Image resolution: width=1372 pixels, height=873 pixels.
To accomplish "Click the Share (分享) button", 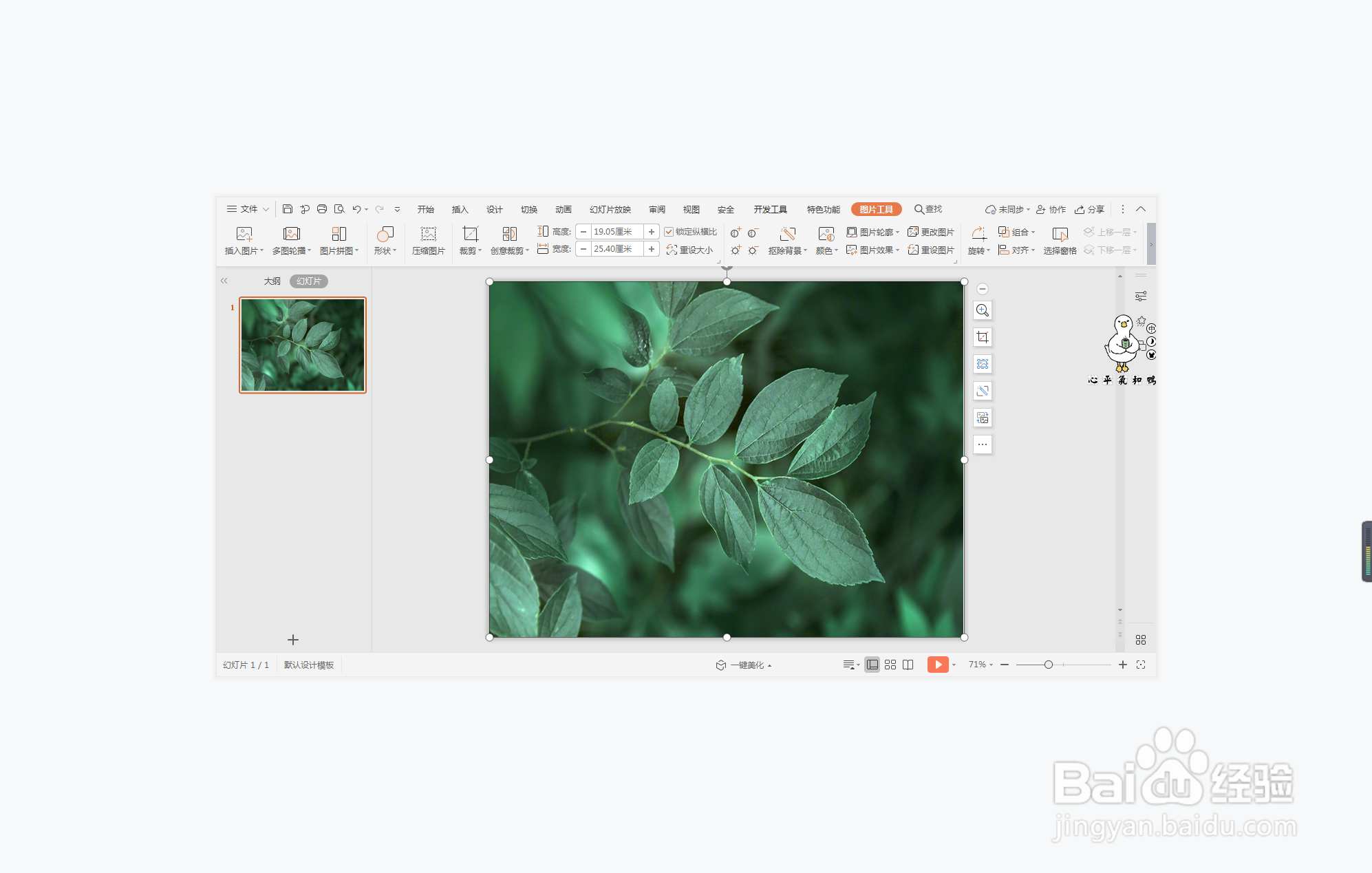I will [1090, 209].
